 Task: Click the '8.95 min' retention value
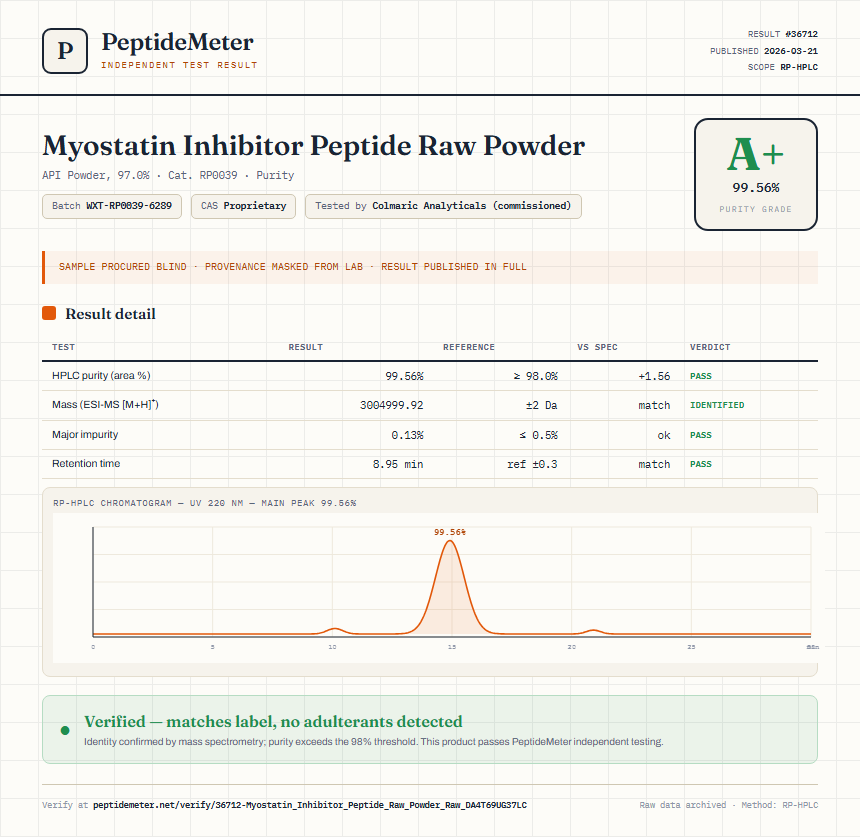398,465
